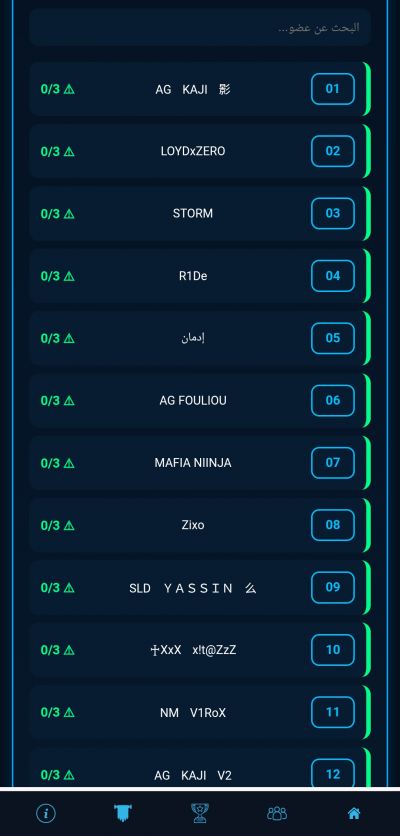Select rank badge 01
The width and height of the screenshot is (400, 836).
pyautogui.click(x=333, y=89)
